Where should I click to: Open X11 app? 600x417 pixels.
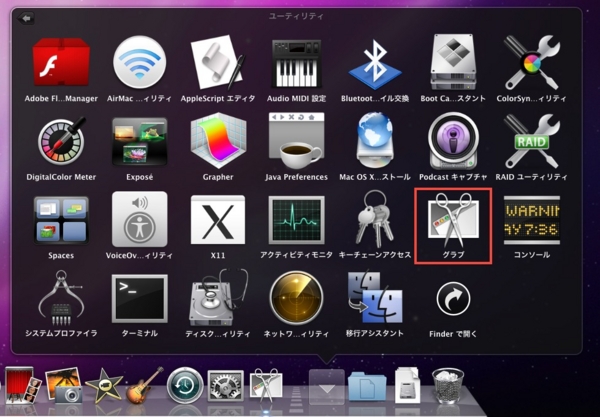coord(218,220)
